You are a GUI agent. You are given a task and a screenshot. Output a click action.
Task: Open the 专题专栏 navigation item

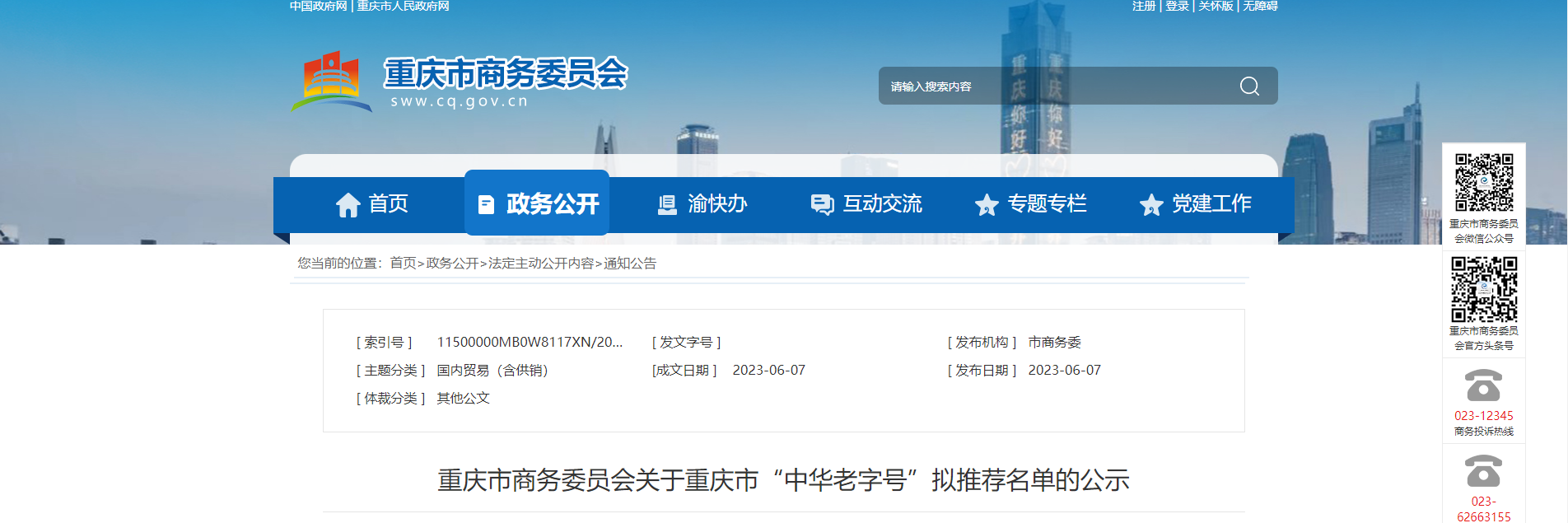click(x=1031, y=204)
